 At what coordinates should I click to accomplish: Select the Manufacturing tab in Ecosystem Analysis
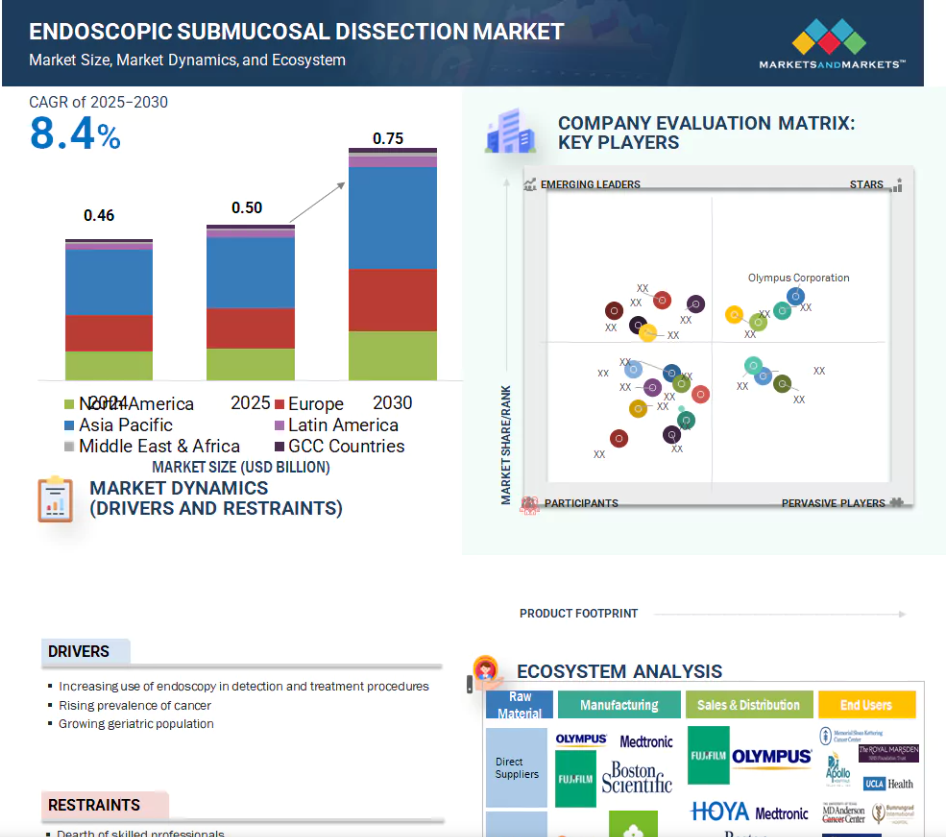(619, 705)
